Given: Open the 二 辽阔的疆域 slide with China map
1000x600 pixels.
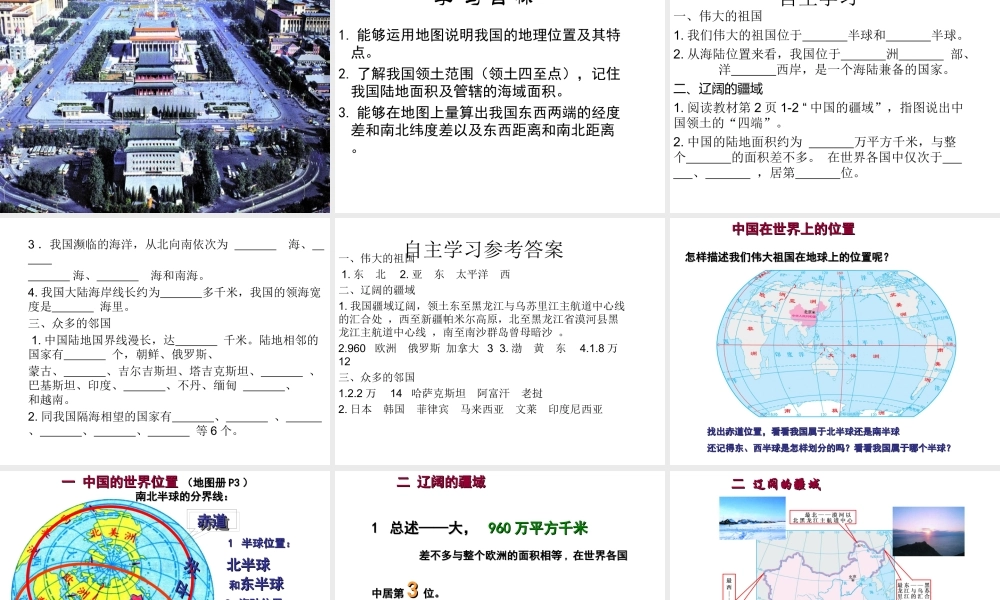Looking at the screenshot, I should click(835, 536).
